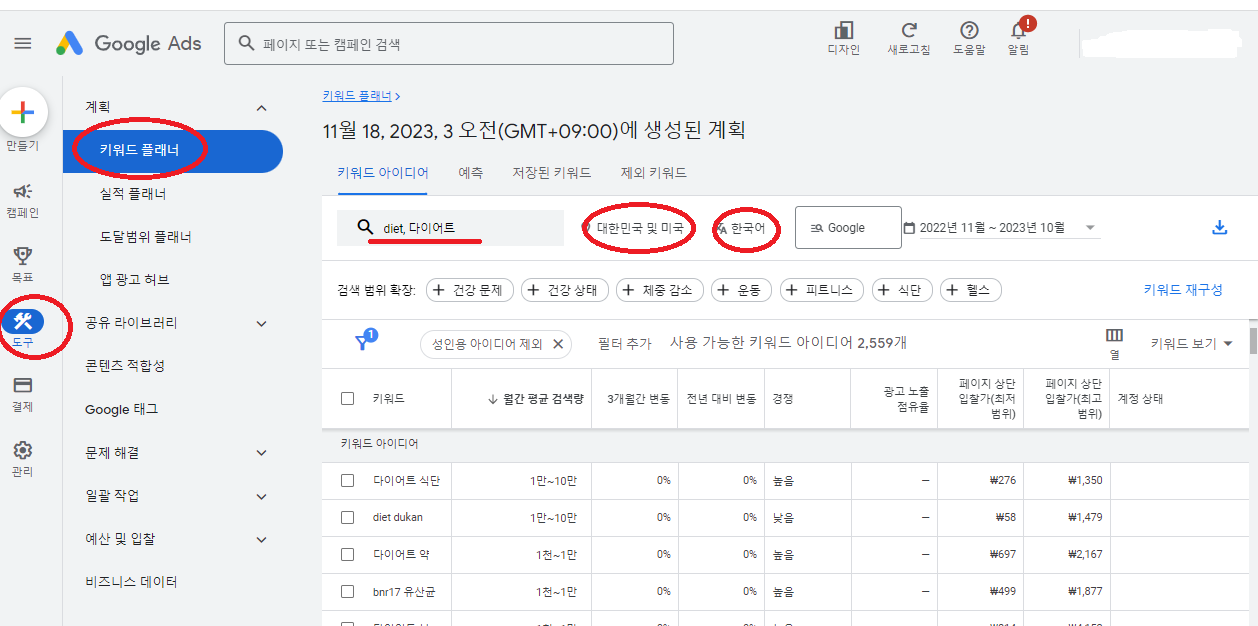Select all keywords header checkbox
The height and width of the screenshot is (626, 1258).
pyautogui.click(x=348, y=398)
